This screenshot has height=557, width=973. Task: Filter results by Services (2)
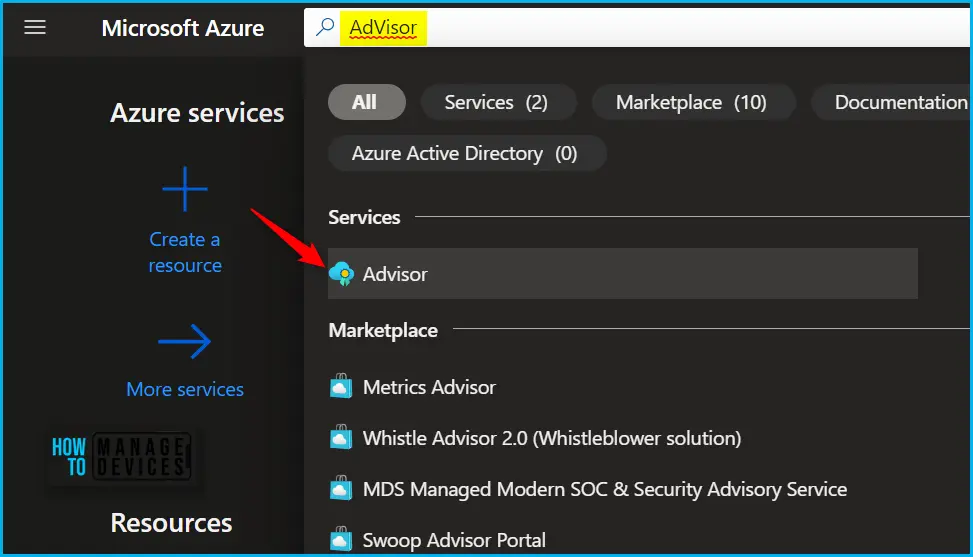point(498,102)
